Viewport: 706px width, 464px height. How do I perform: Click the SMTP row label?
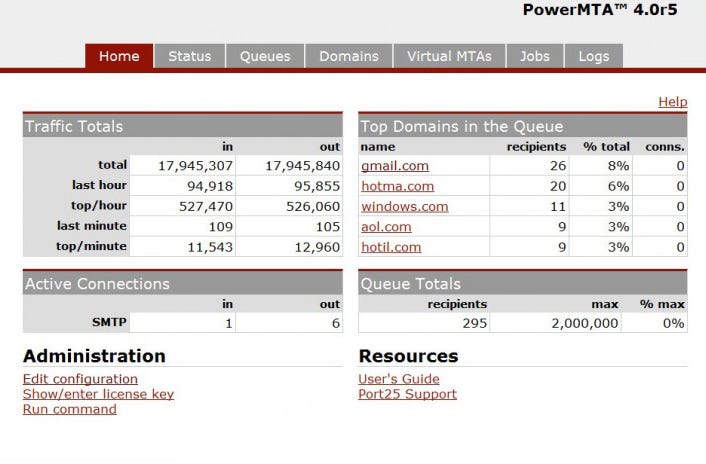click(x=109, y=322)
